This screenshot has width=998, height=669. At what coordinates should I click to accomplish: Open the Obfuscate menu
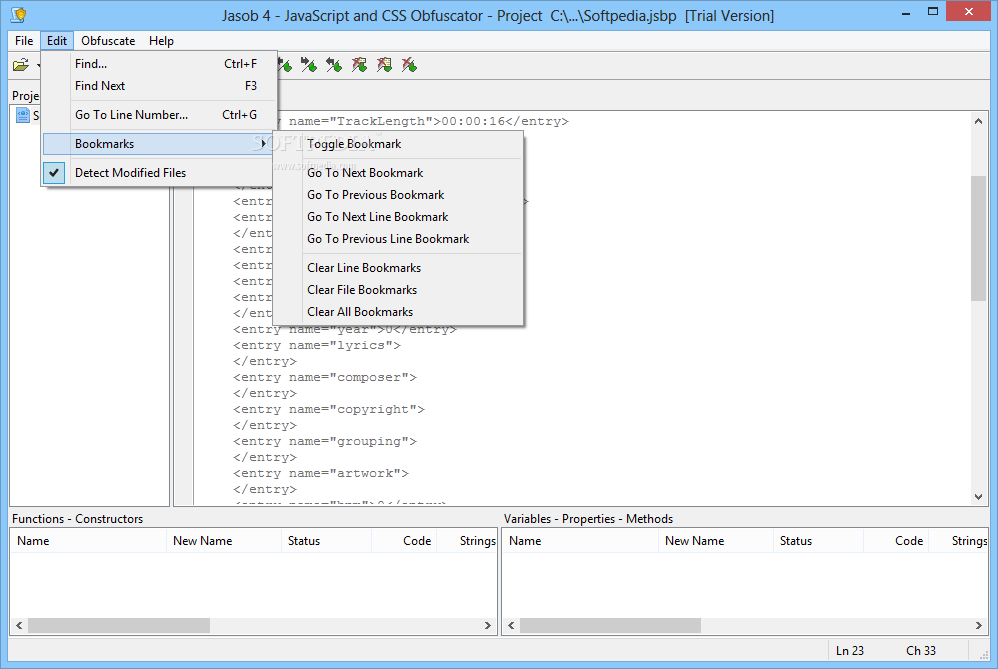[108, 41]
